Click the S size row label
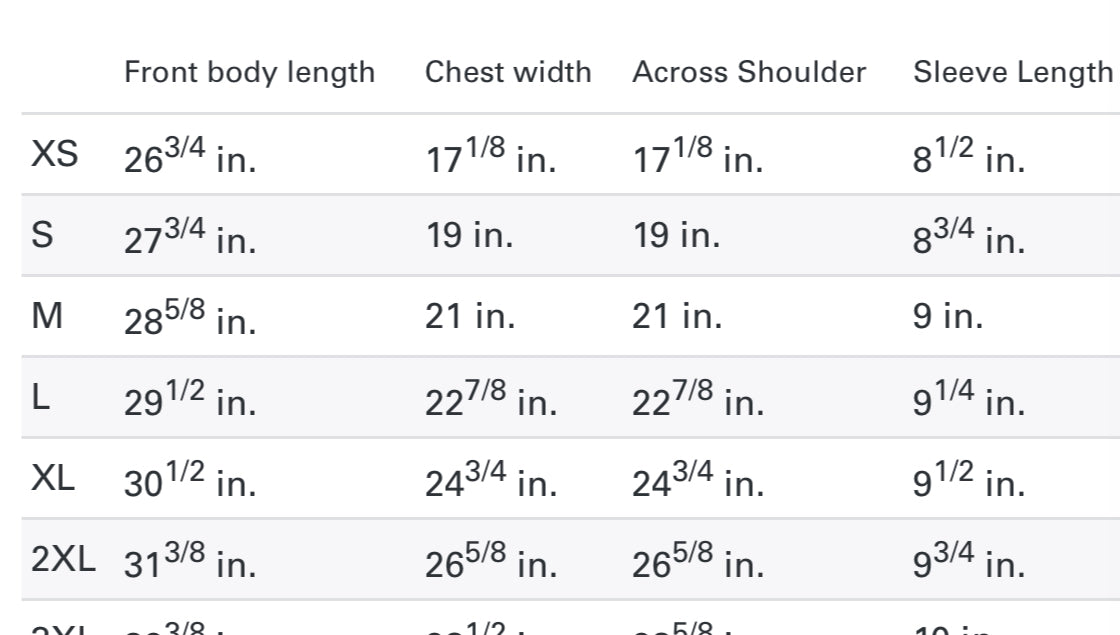Screen dimensions: 1120x635 pos(43,236)
